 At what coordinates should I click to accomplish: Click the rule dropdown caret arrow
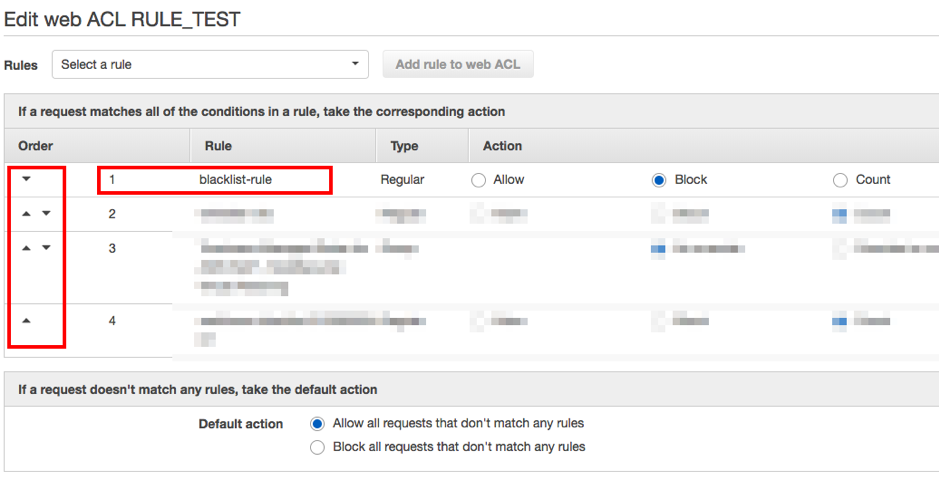[x=355, y=63]
